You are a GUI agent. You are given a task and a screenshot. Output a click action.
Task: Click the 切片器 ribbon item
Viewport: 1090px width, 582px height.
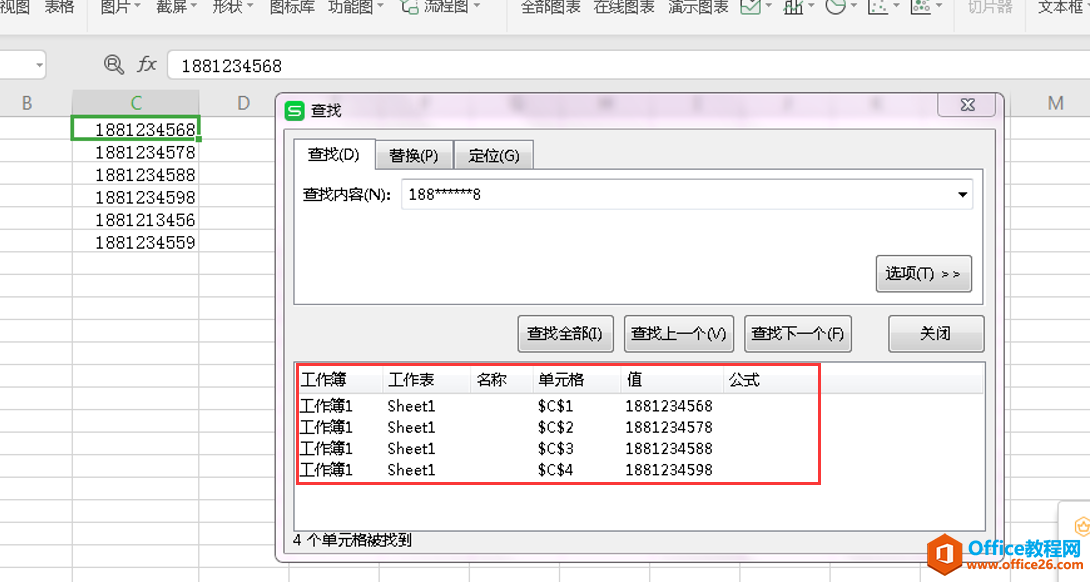990,8
